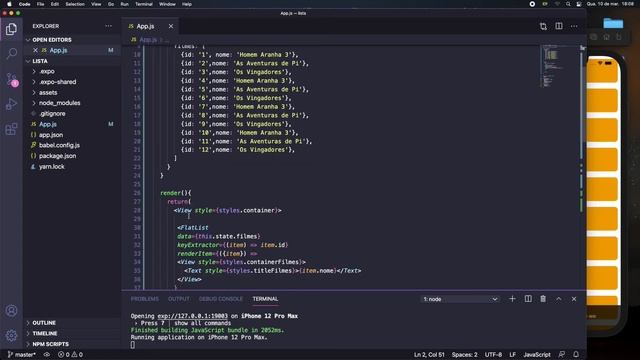Click errors and warnings count in status bar
Viewport: 640px width, 360px height.
(70, 355)
